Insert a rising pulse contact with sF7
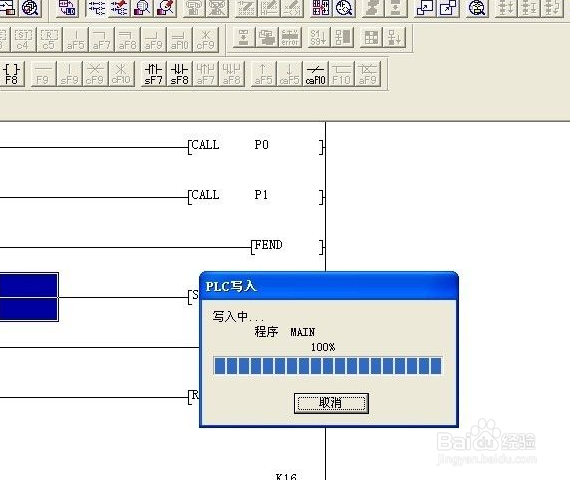 click(153, 74)
